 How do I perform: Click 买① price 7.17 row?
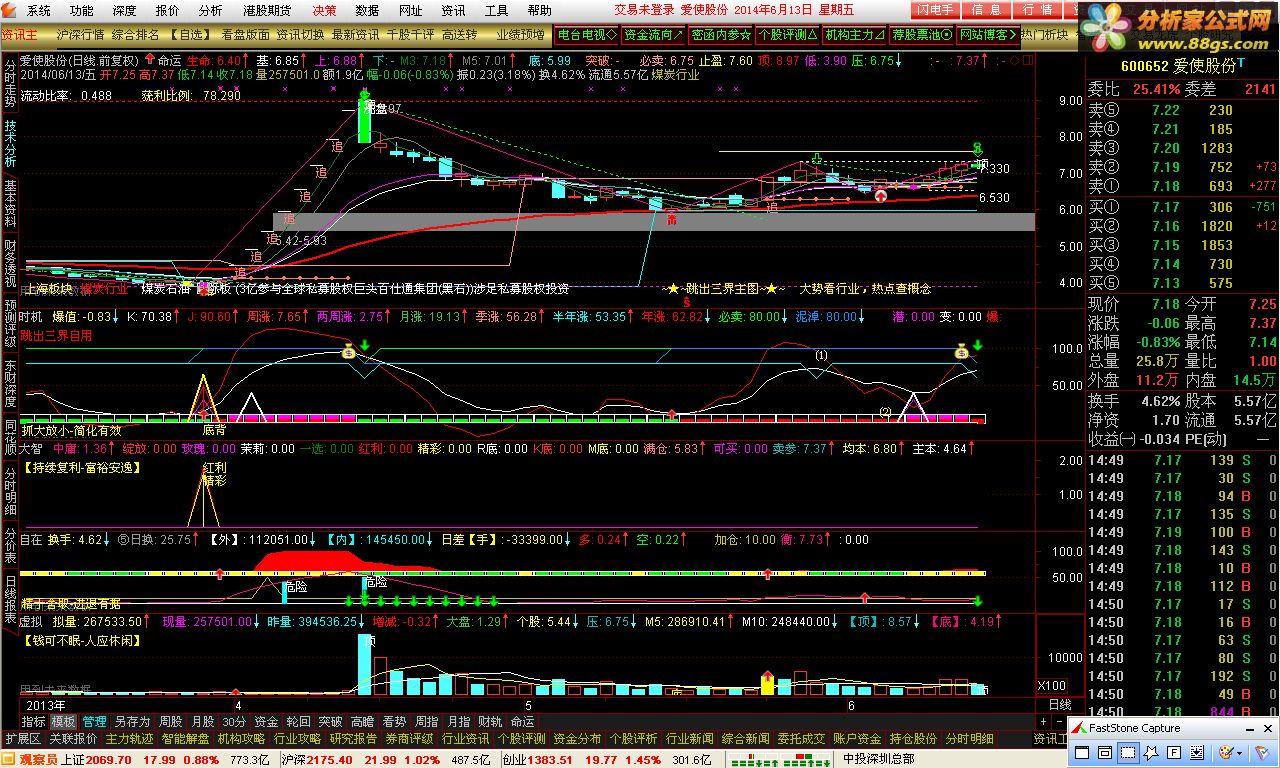coord(1182,207)
